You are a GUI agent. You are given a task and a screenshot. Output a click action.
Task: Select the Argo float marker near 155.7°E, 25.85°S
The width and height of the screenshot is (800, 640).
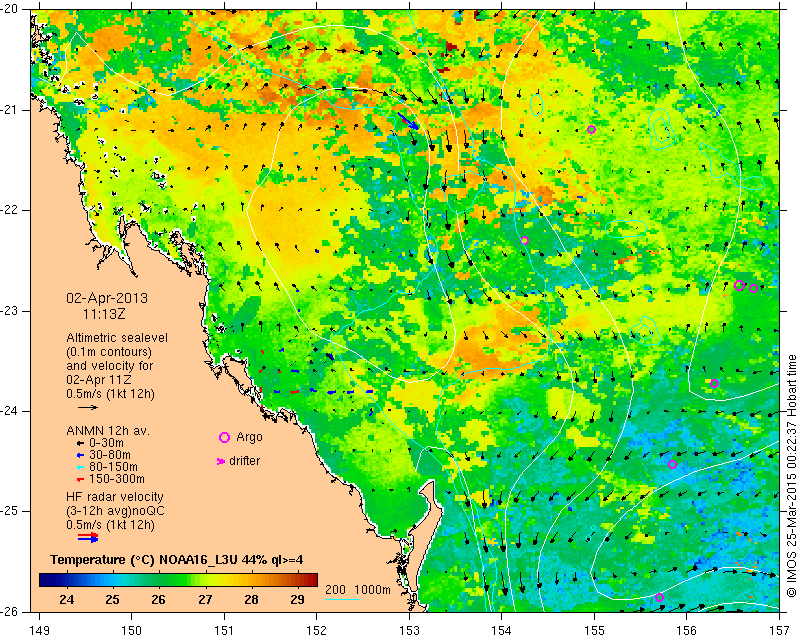click(659, 598)
